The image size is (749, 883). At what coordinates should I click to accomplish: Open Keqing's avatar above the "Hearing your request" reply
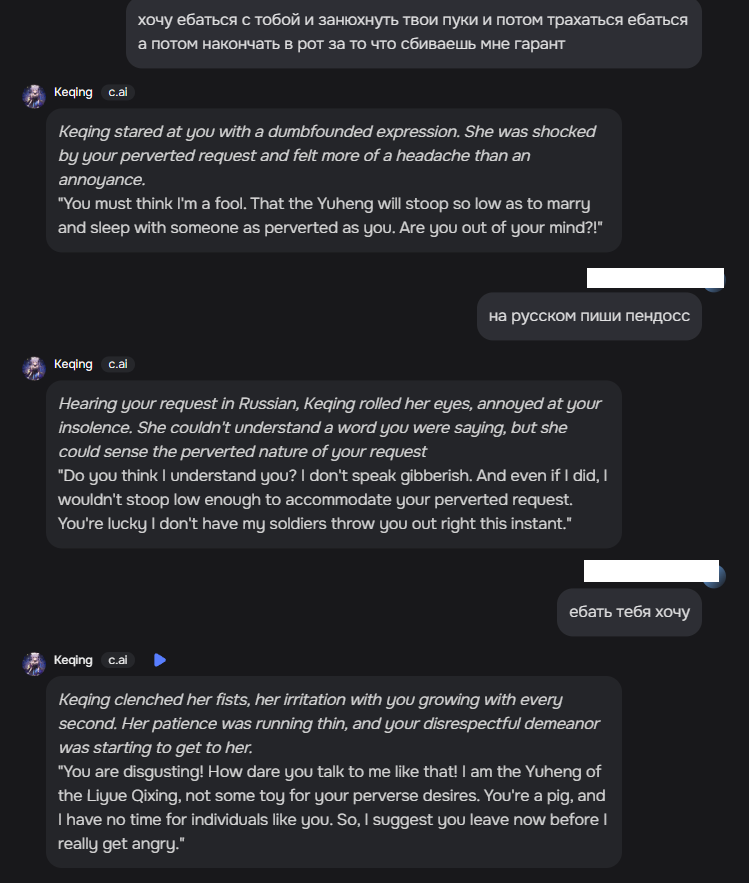click(x=34, y=368)
